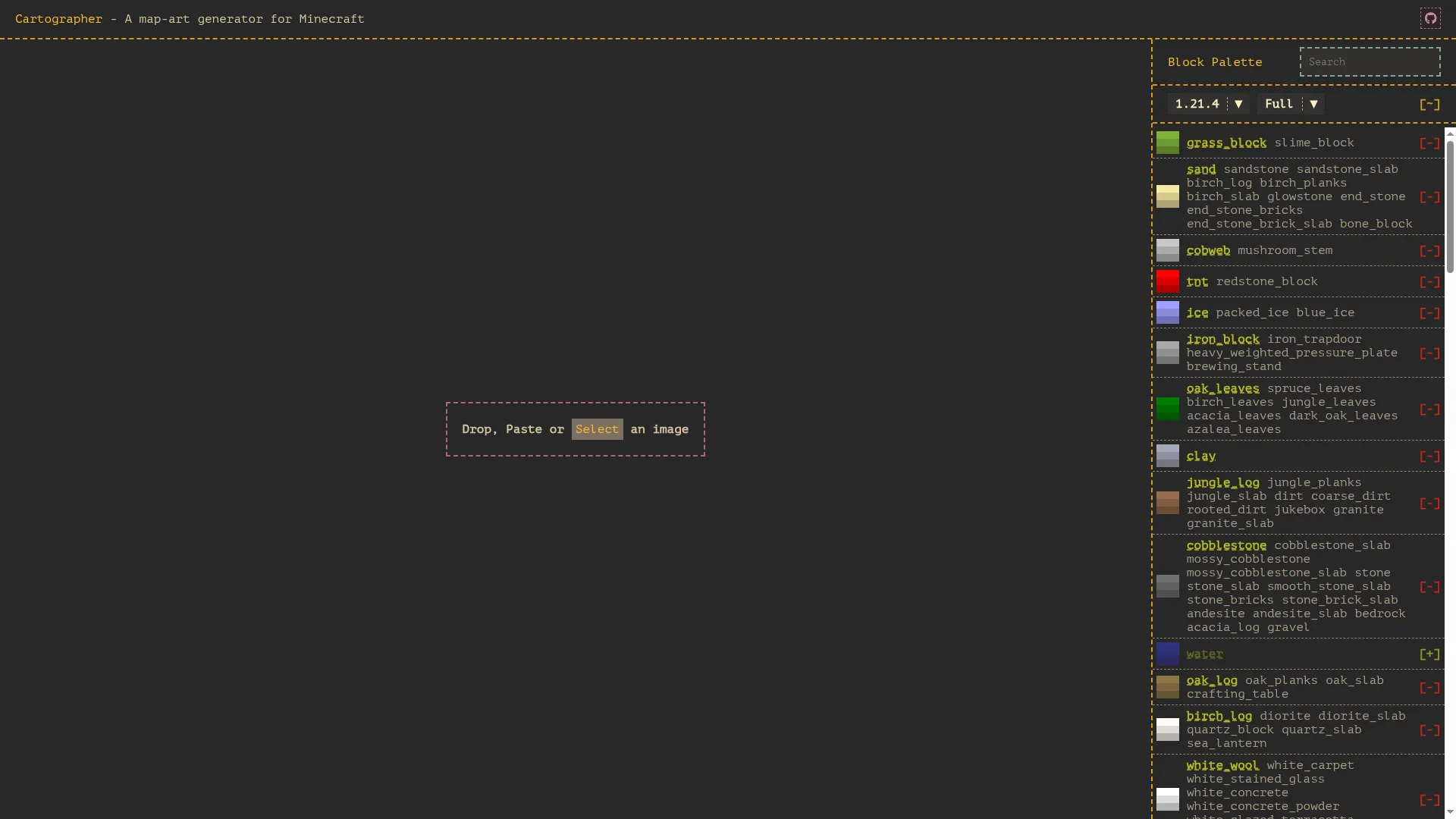Click the sand color swatch

1168,196
